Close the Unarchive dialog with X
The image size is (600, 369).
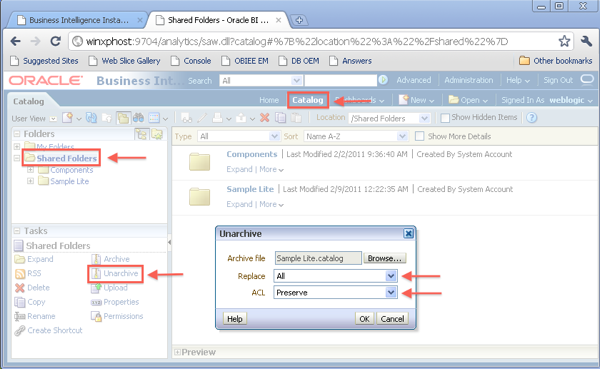pos(408,233)
